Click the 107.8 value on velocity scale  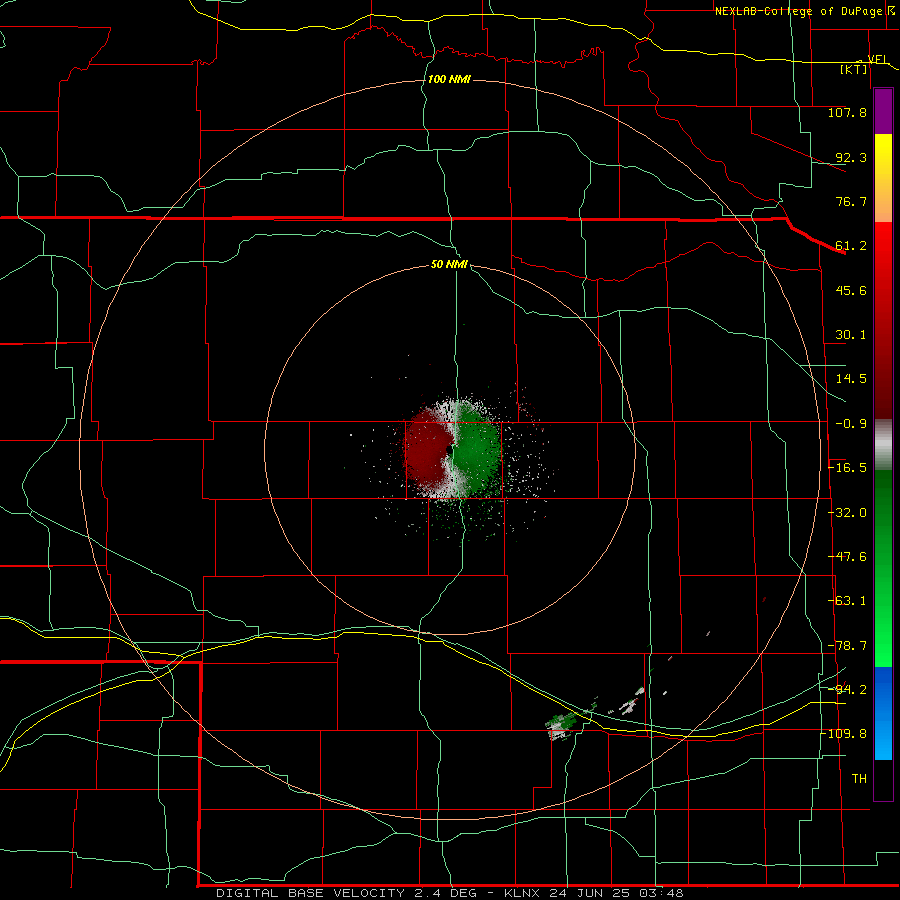point(847,112)
